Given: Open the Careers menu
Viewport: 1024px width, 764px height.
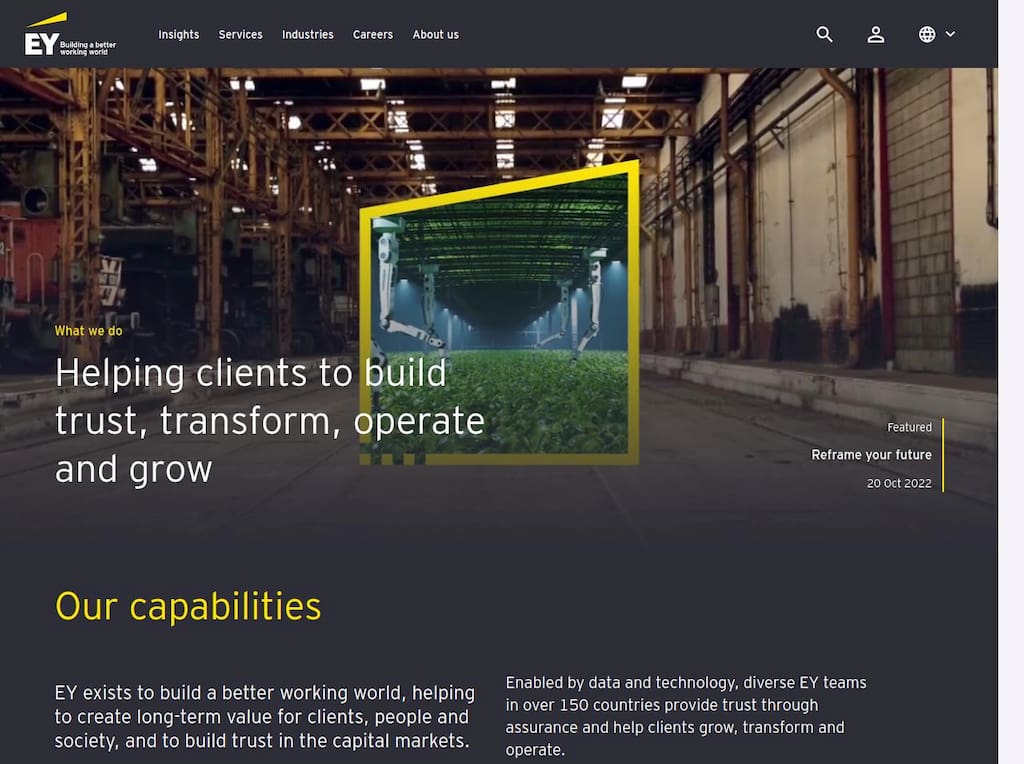Looking at the screenshot, I should pos(372,34).
